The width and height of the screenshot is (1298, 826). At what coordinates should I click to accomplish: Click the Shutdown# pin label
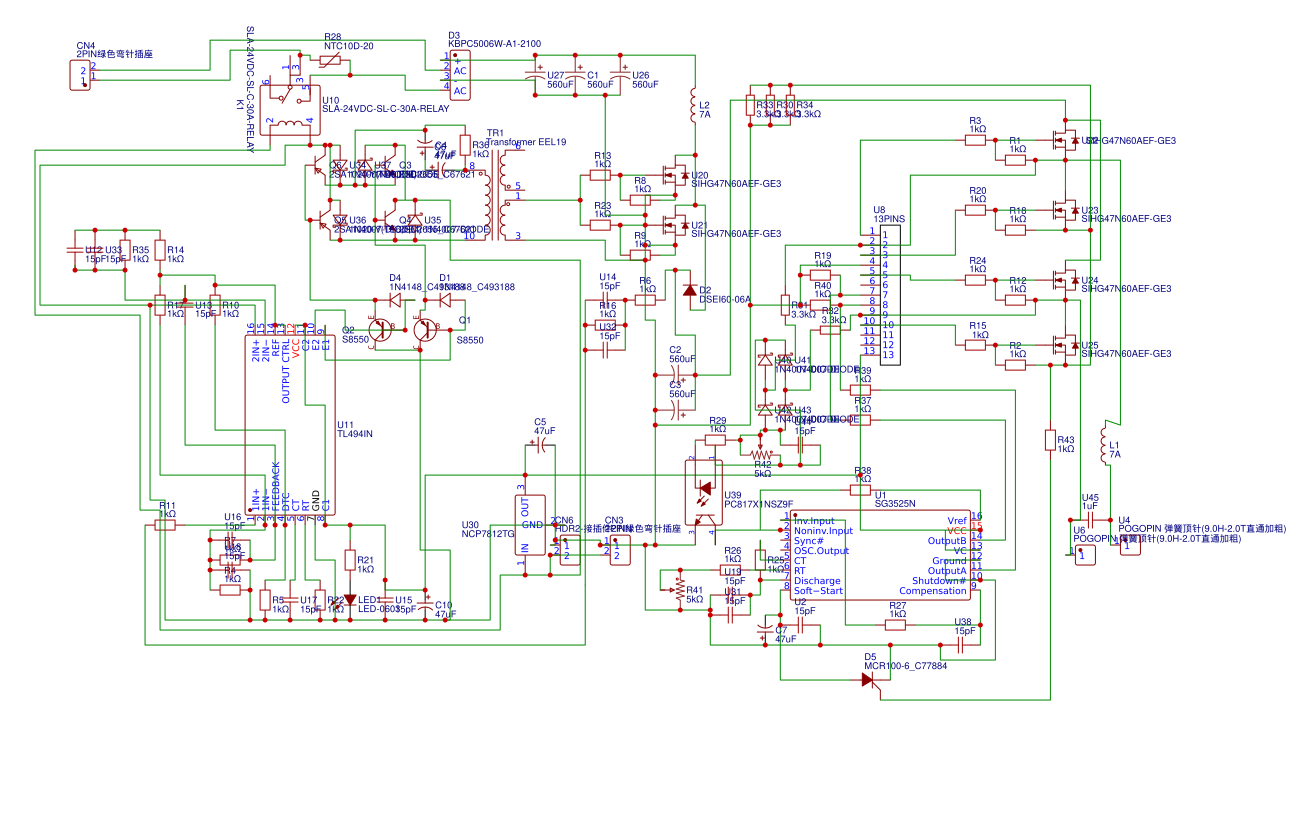(939, 581)
